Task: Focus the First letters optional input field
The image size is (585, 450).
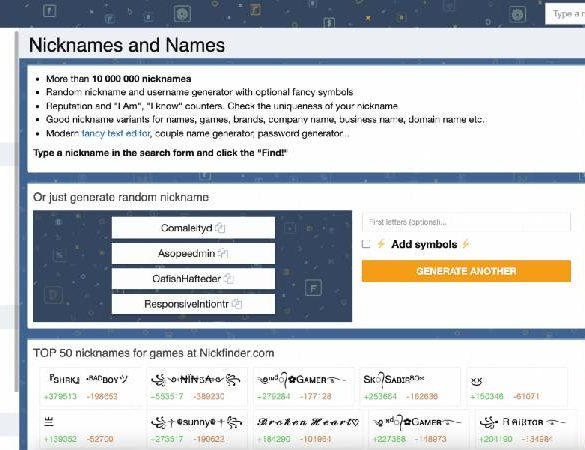Action: [x=466, y=222]
